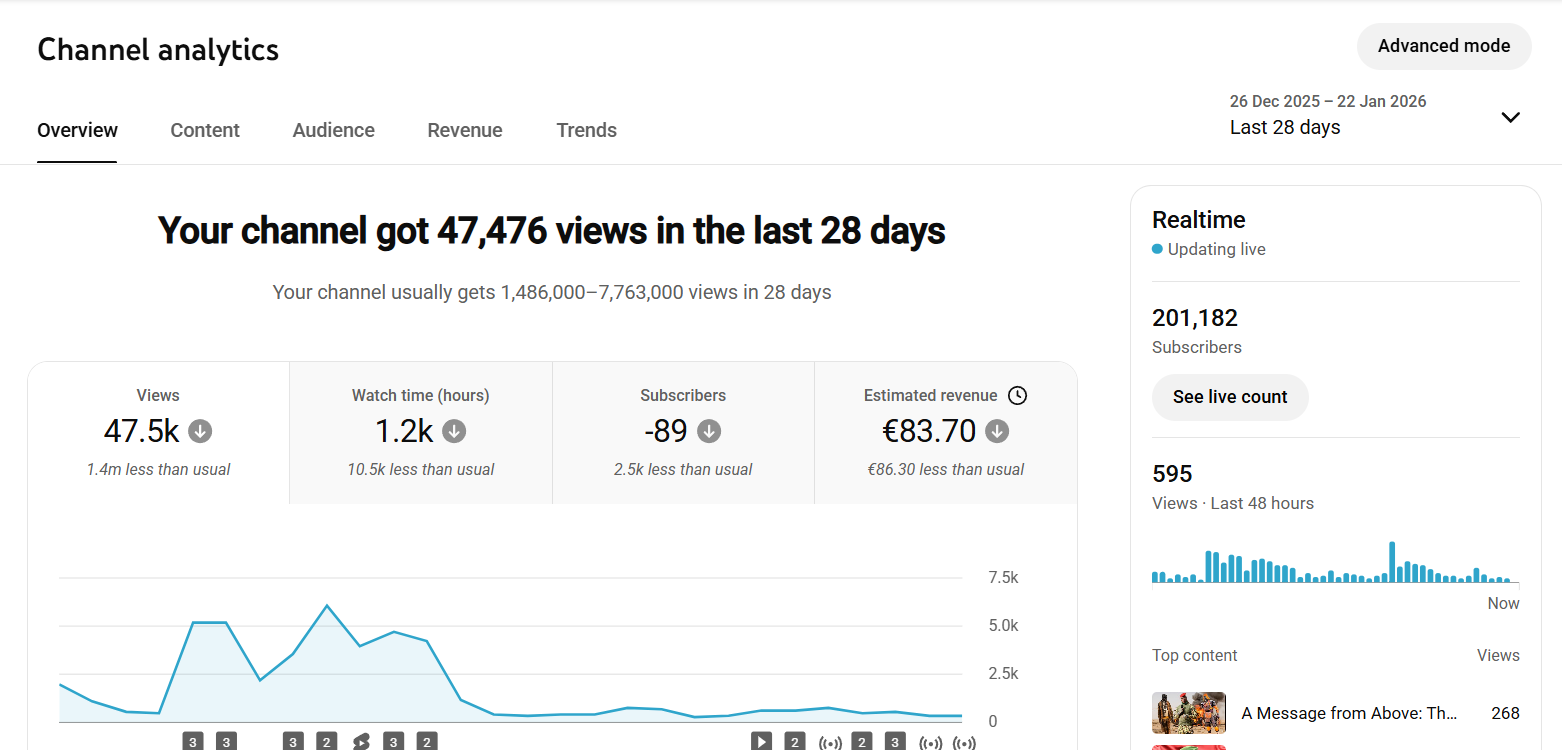
Task: Click the down arrow icon beside 1.2k
Action: pos(454,431)
